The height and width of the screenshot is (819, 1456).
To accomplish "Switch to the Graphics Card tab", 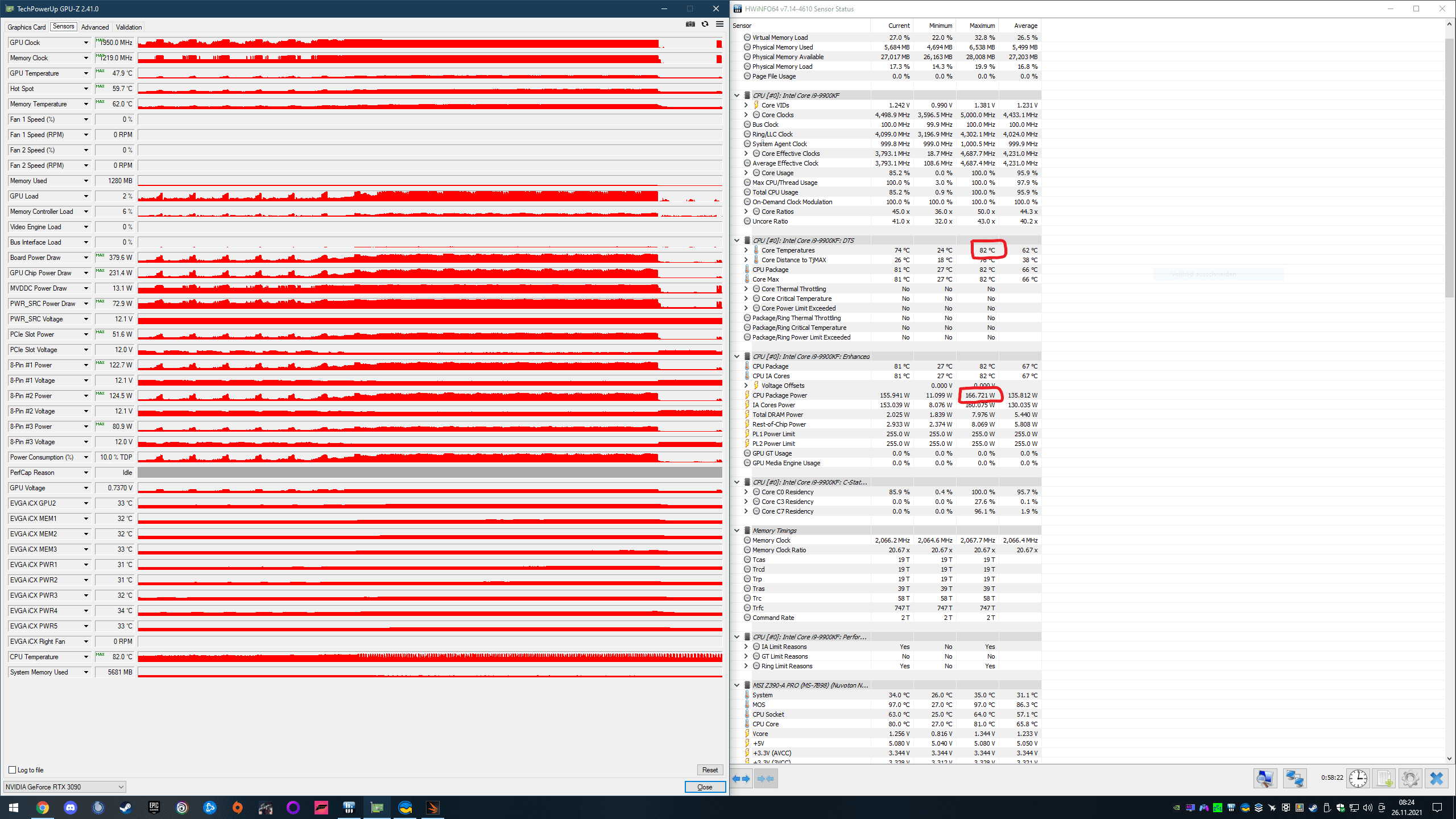I will (26, 27).
